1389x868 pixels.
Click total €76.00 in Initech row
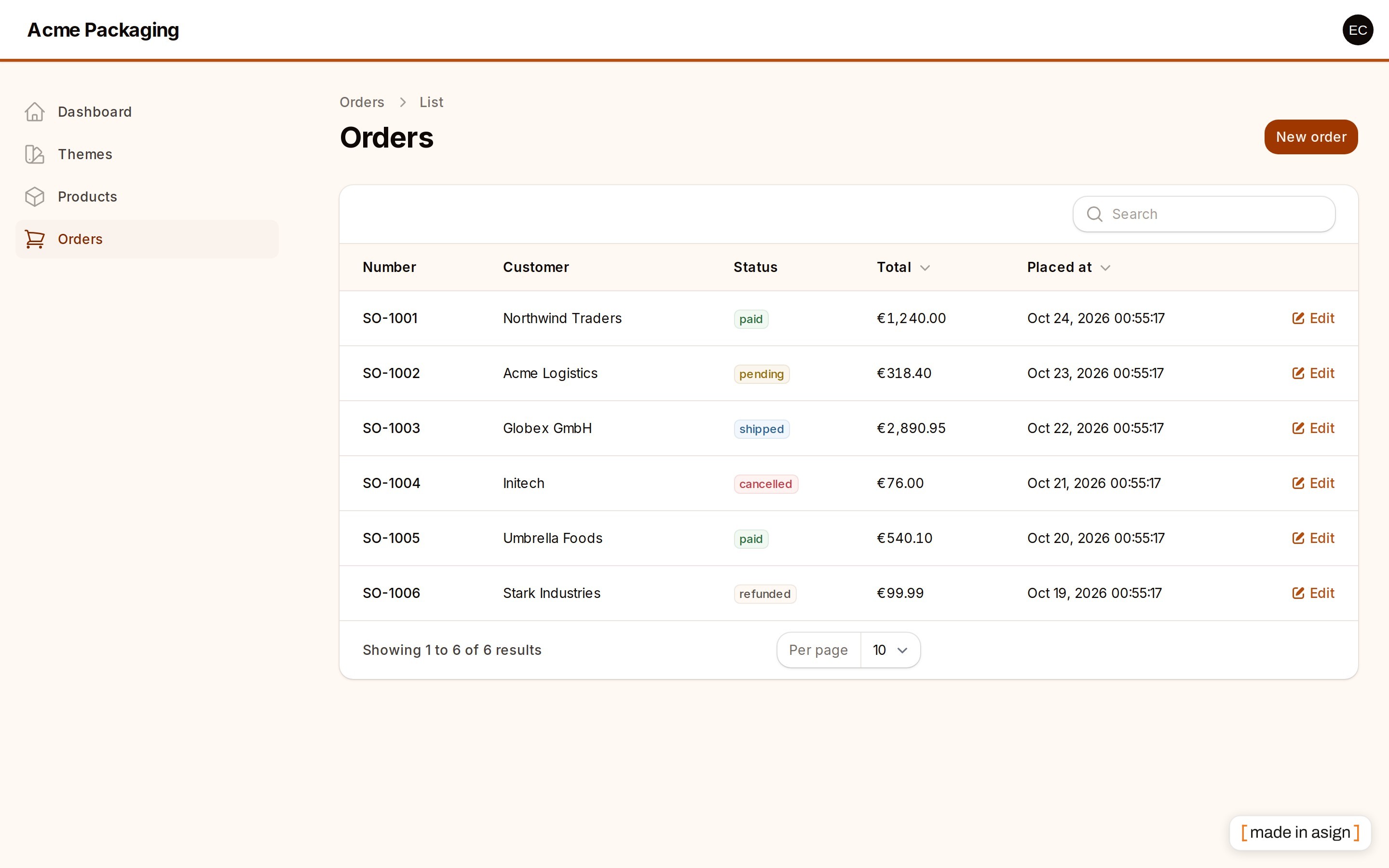tap(900, 483)
